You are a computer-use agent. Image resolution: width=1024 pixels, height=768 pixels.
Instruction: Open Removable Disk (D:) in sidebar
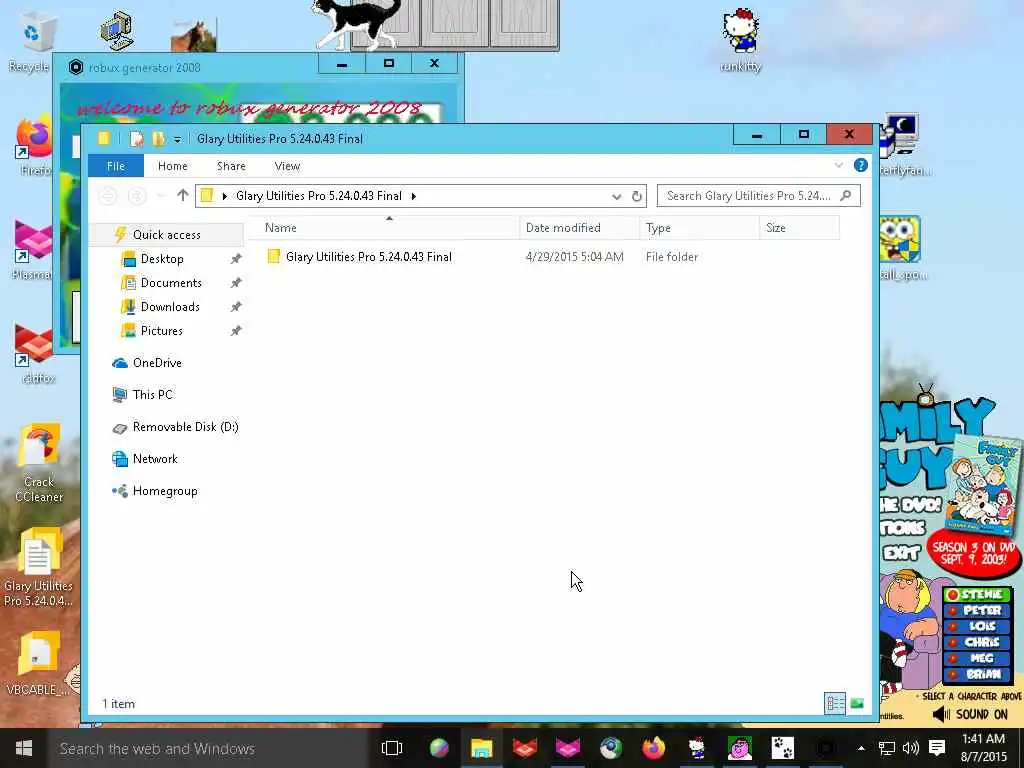(185, 427)
